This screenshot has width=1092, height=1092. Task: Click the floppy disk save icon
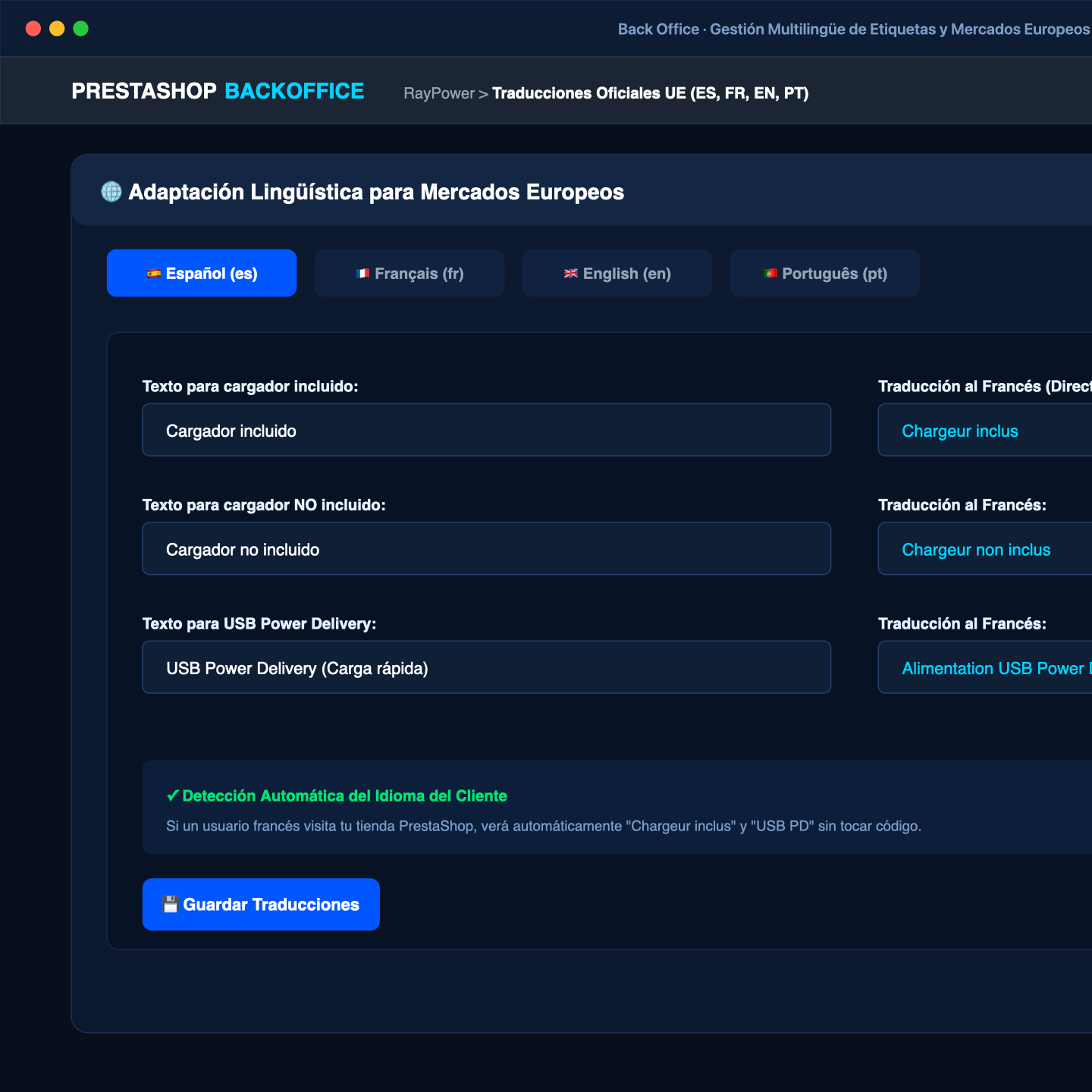[170, 904]
